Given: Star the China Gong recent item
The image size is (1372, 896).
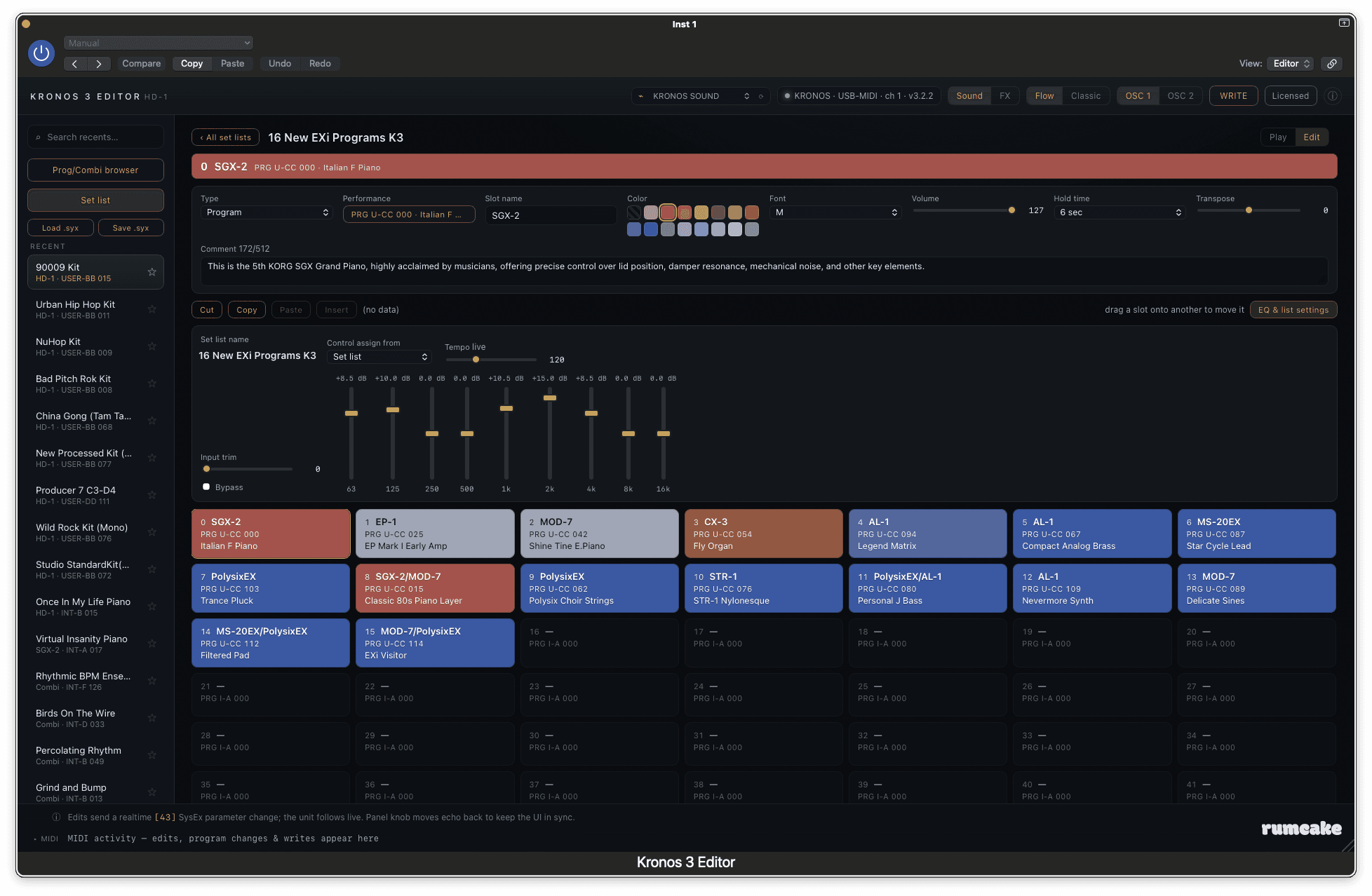Looking at the screenshot, I should 152,421.
